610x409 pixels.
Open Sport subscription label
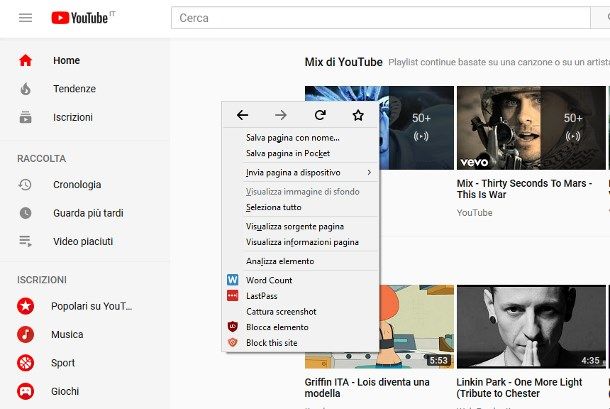pos(63,363)
